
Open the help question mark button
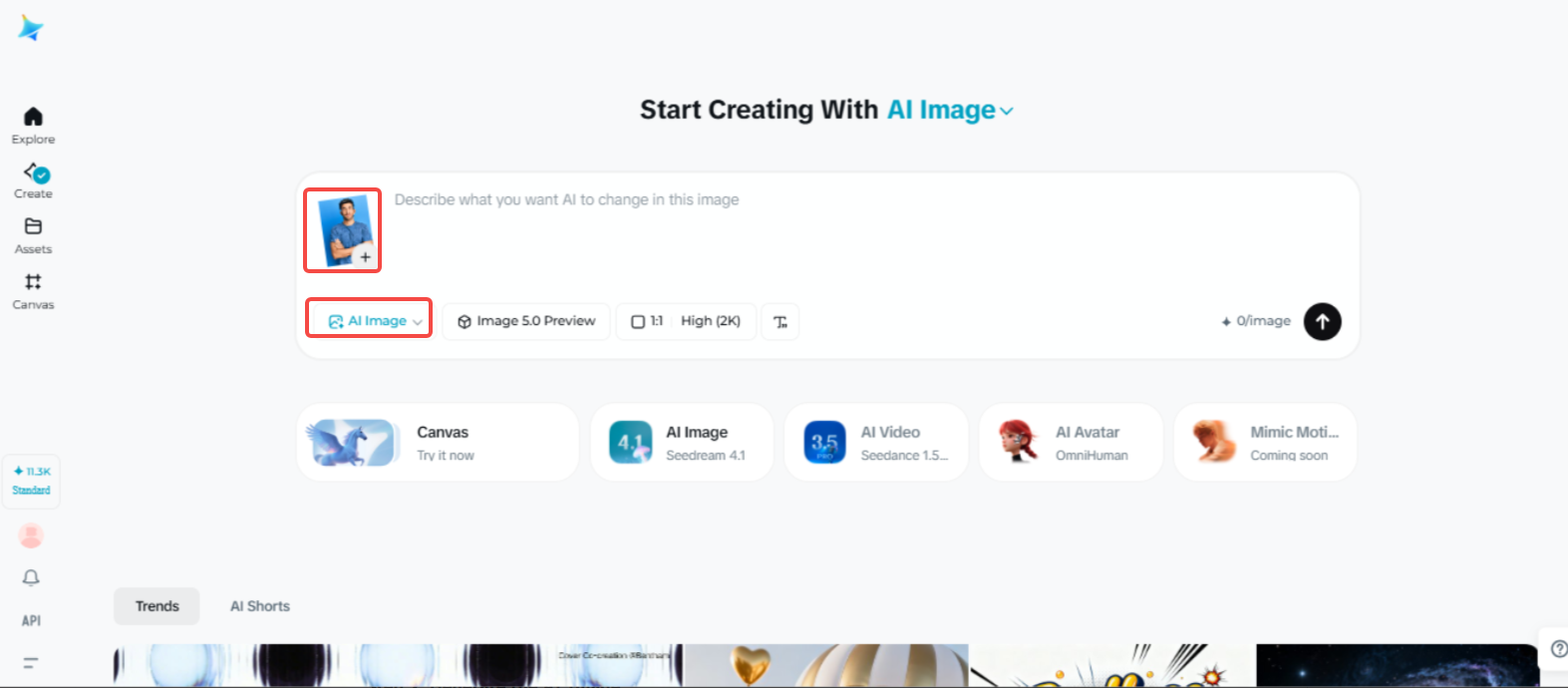[x=1558, y=649]
